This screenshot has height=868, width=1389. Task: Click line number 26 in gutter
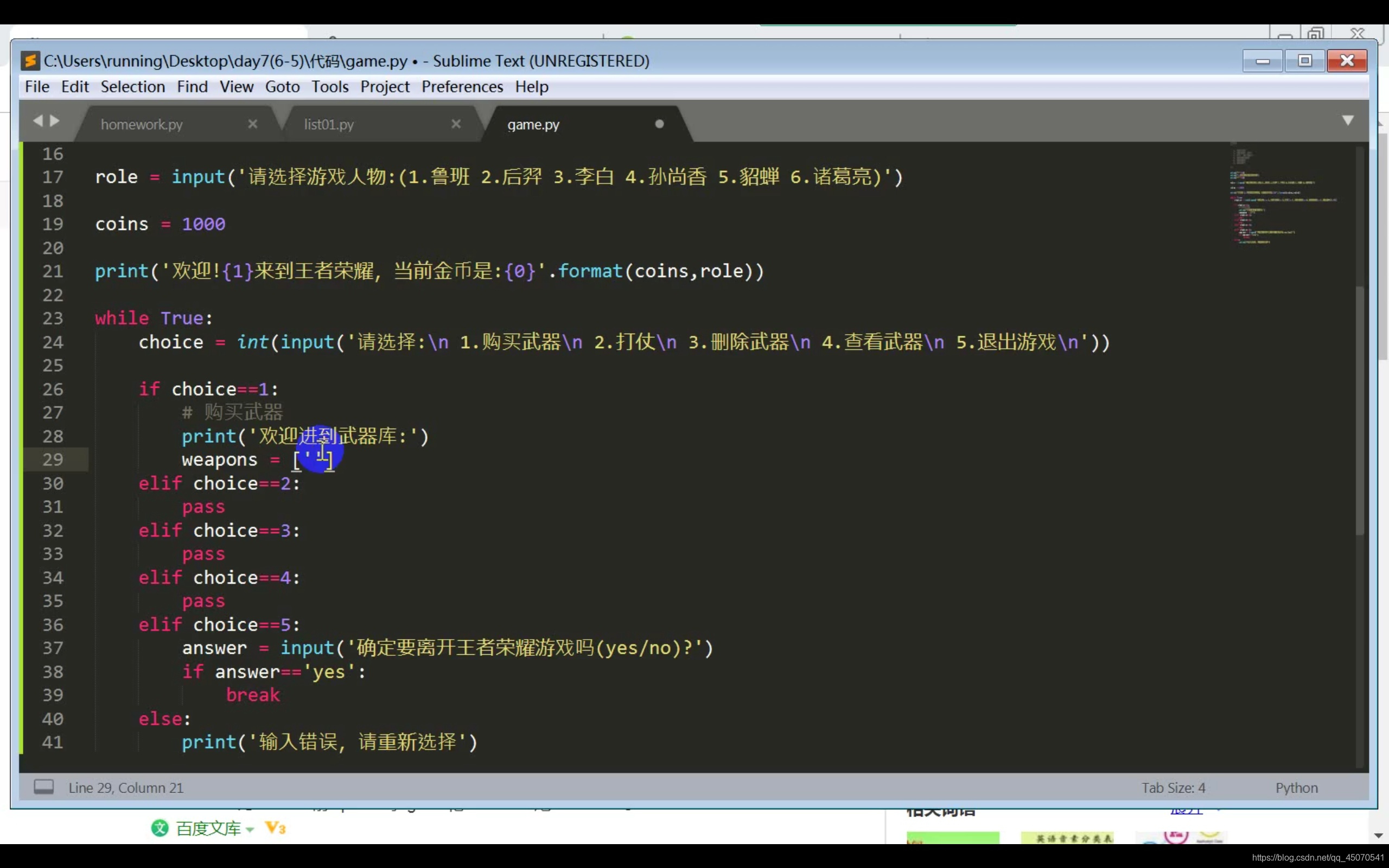click(53, 389)
